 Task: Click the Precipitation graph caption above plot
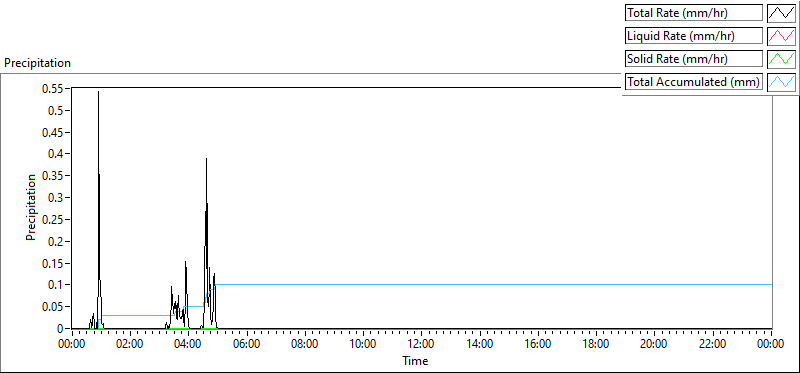click(x=37, y=63)
